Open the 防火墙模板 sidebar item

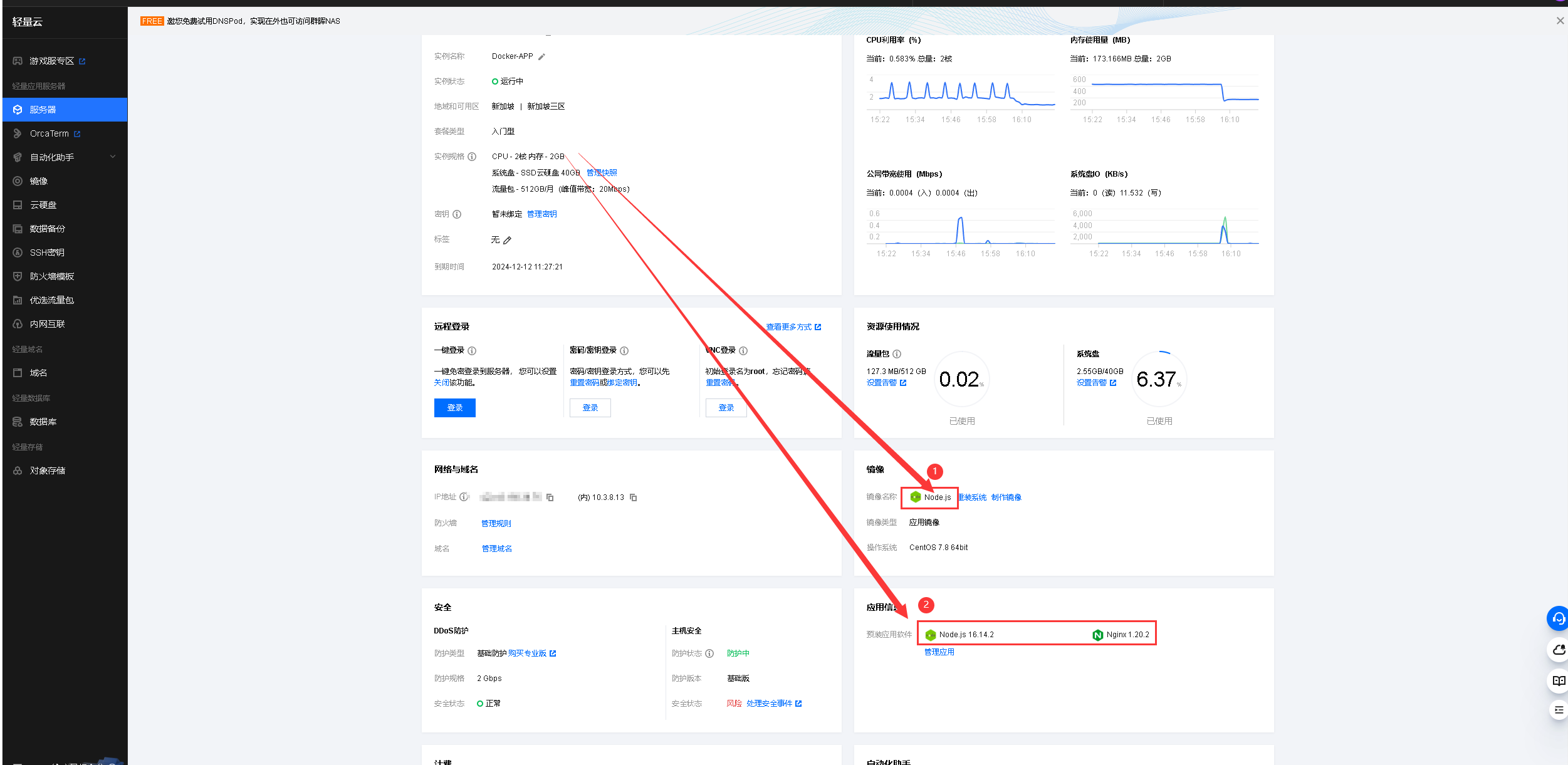click(x=51, y=276)
